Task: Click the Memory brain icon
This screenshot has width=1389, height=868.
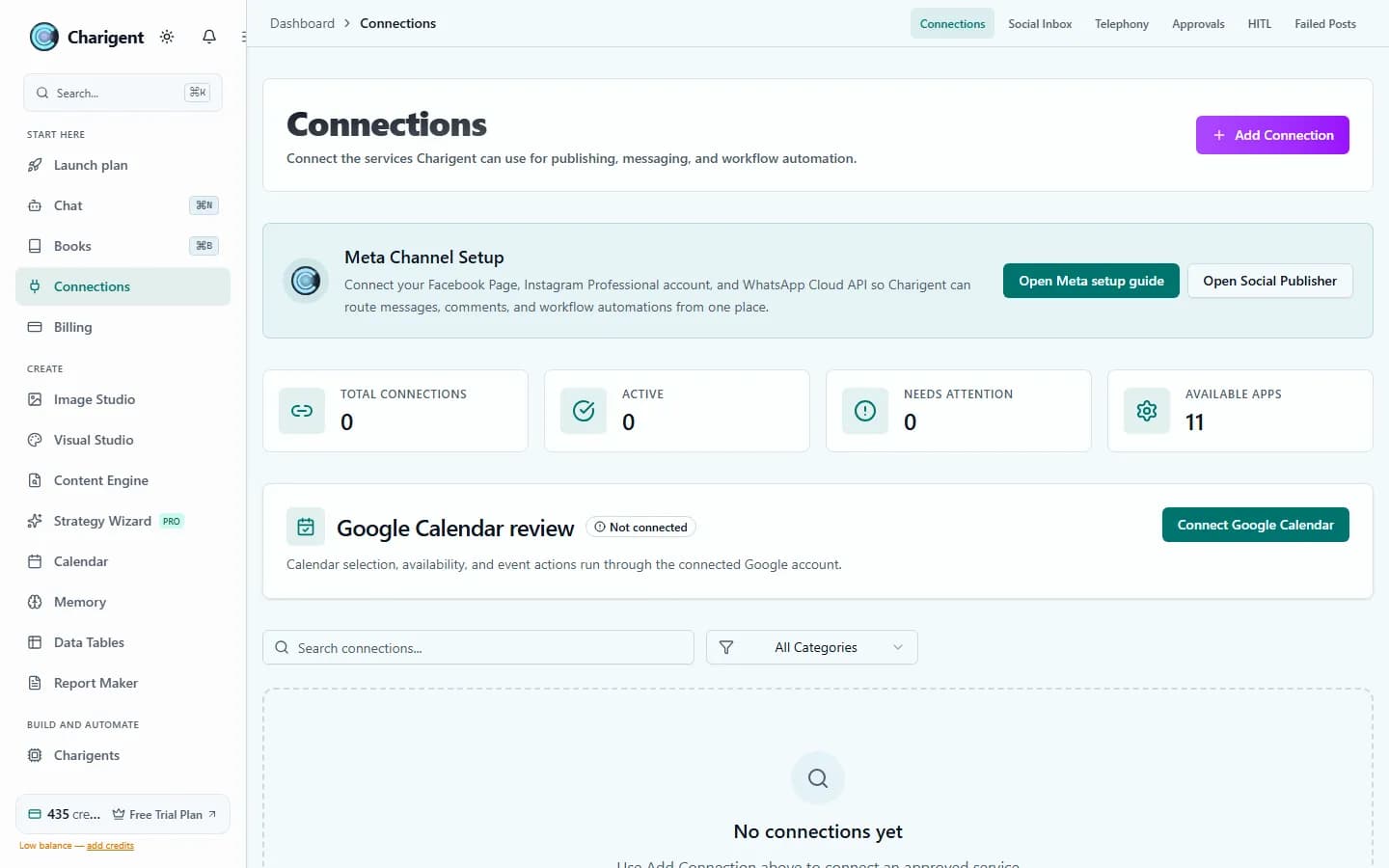Action: tap(35, 602)
